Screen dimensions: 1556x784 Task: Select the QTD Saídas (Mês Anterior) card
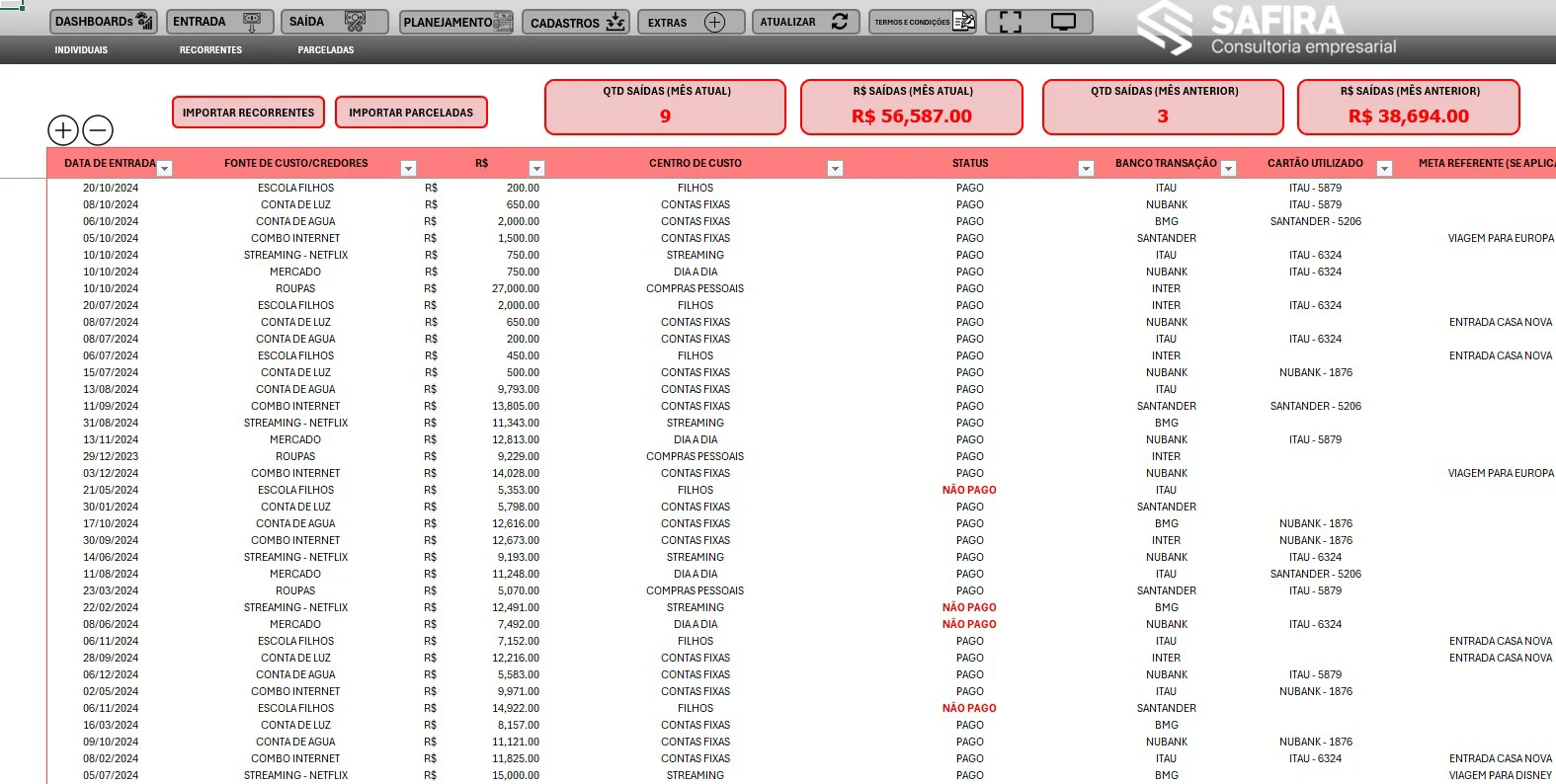(1163, 107)
